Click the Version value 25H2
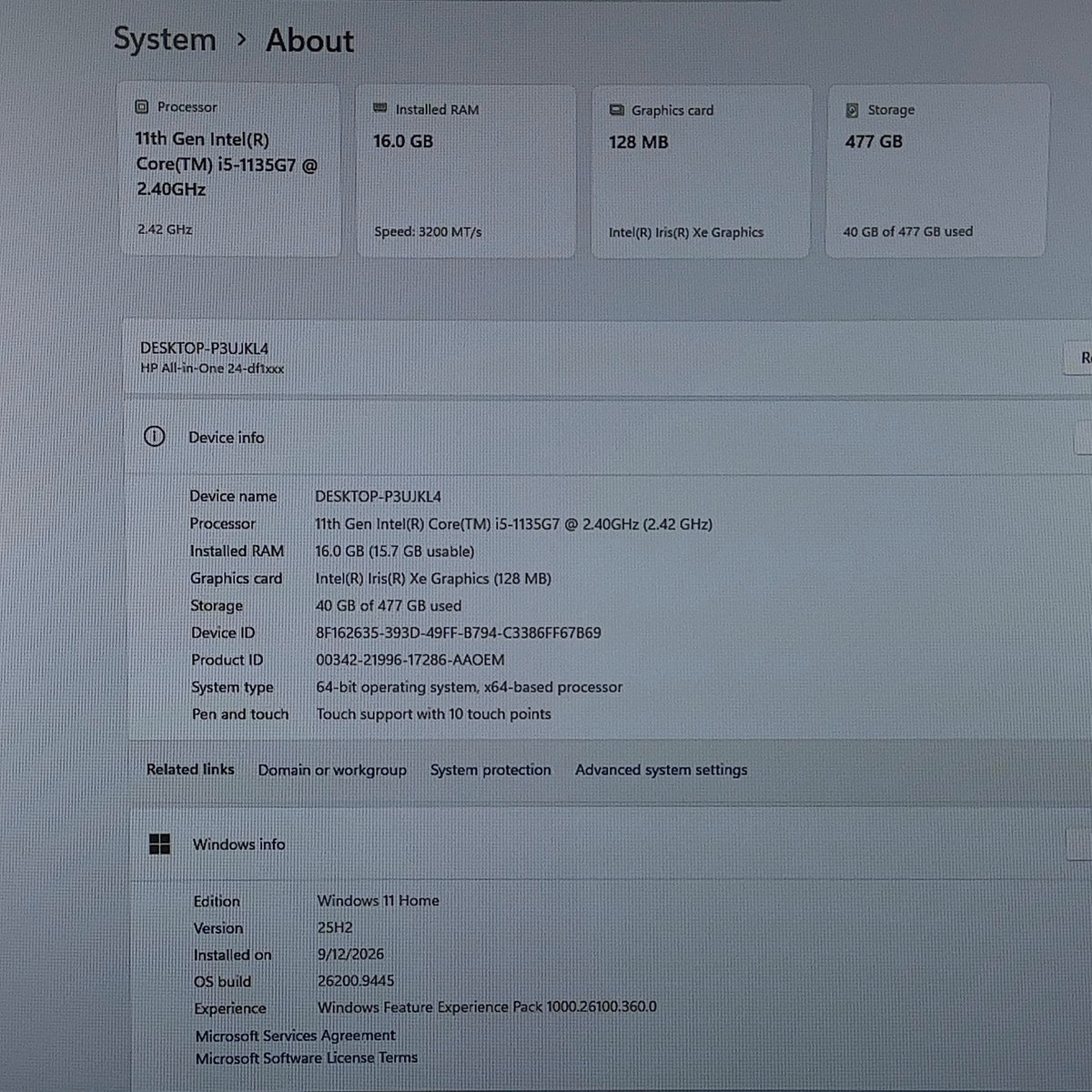1092x1092 pixels. [335, 928]
